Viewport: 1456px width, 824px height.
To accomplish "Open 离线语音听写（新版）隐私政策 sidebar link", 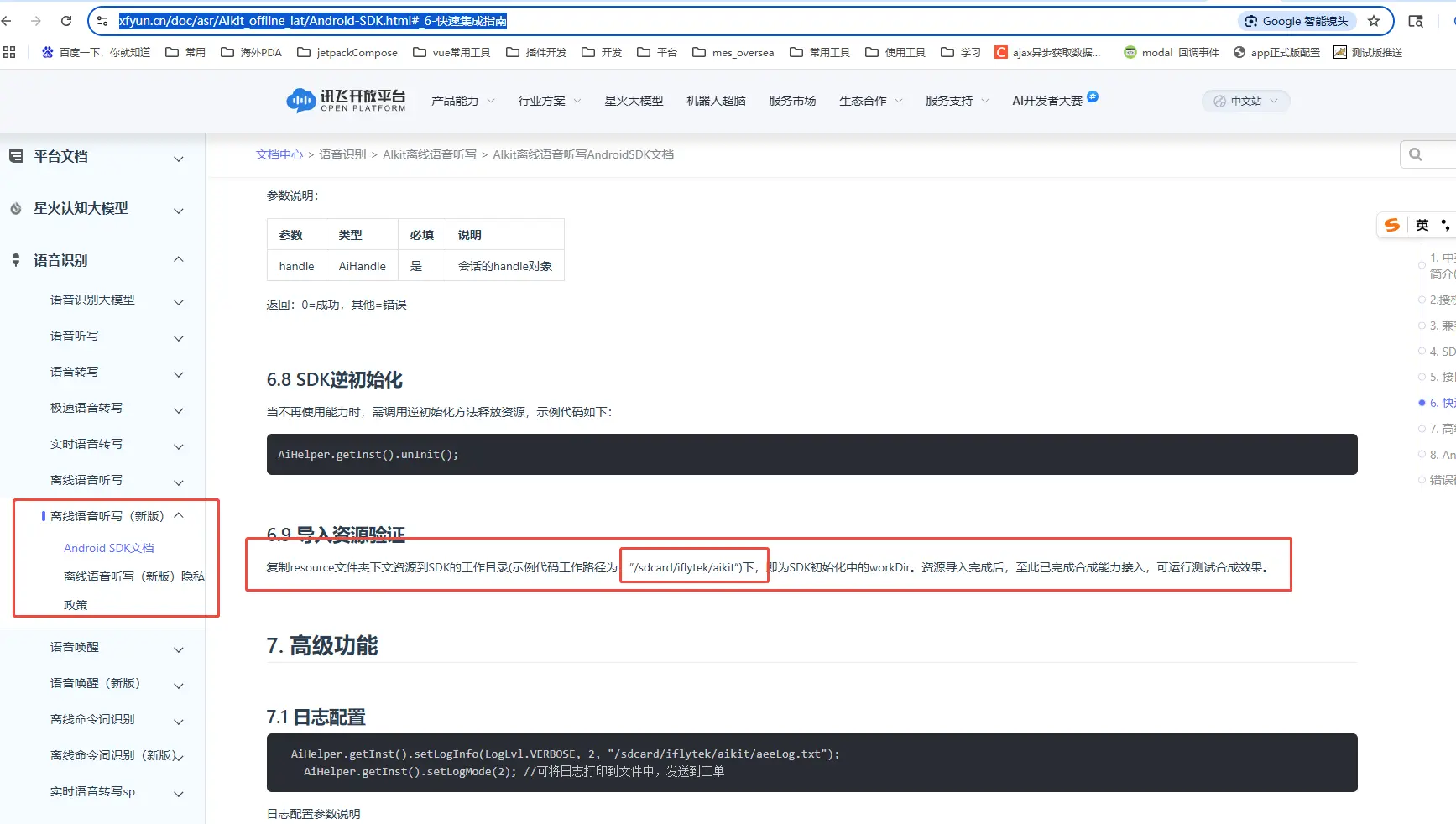I will click(x=133, y=590).
